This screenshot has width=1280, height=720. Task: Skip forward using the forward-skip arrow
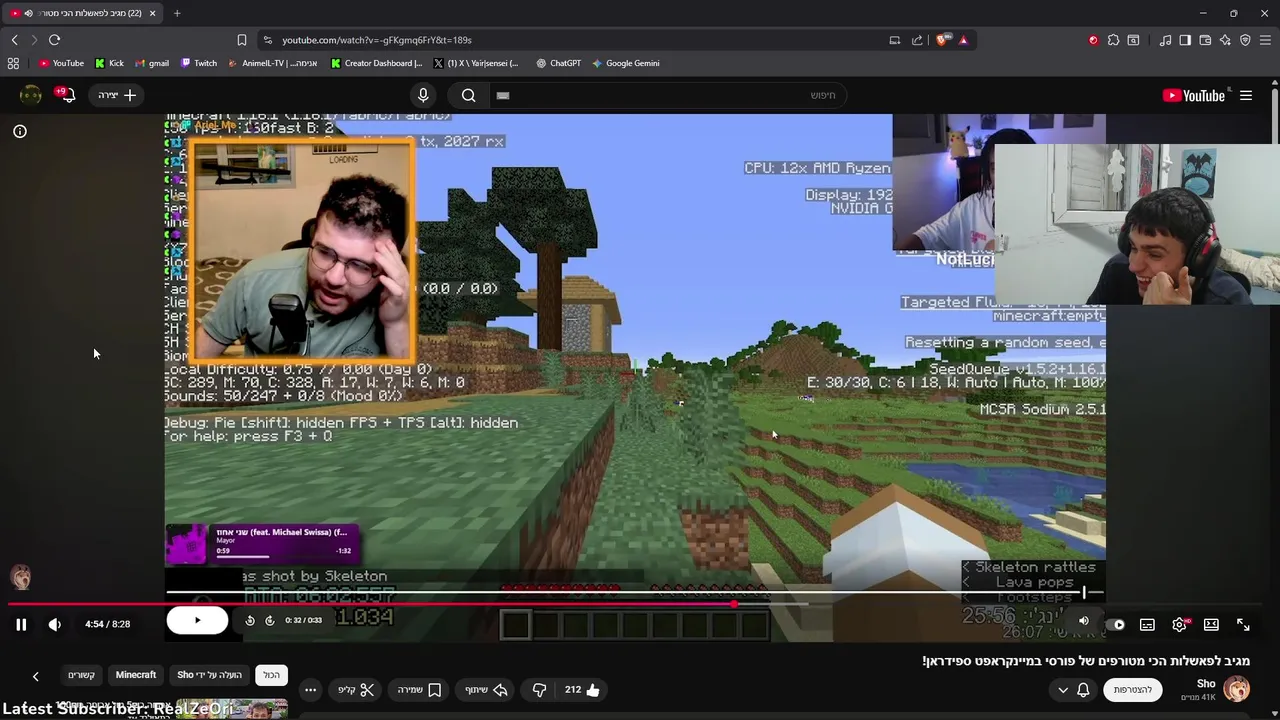269,620
